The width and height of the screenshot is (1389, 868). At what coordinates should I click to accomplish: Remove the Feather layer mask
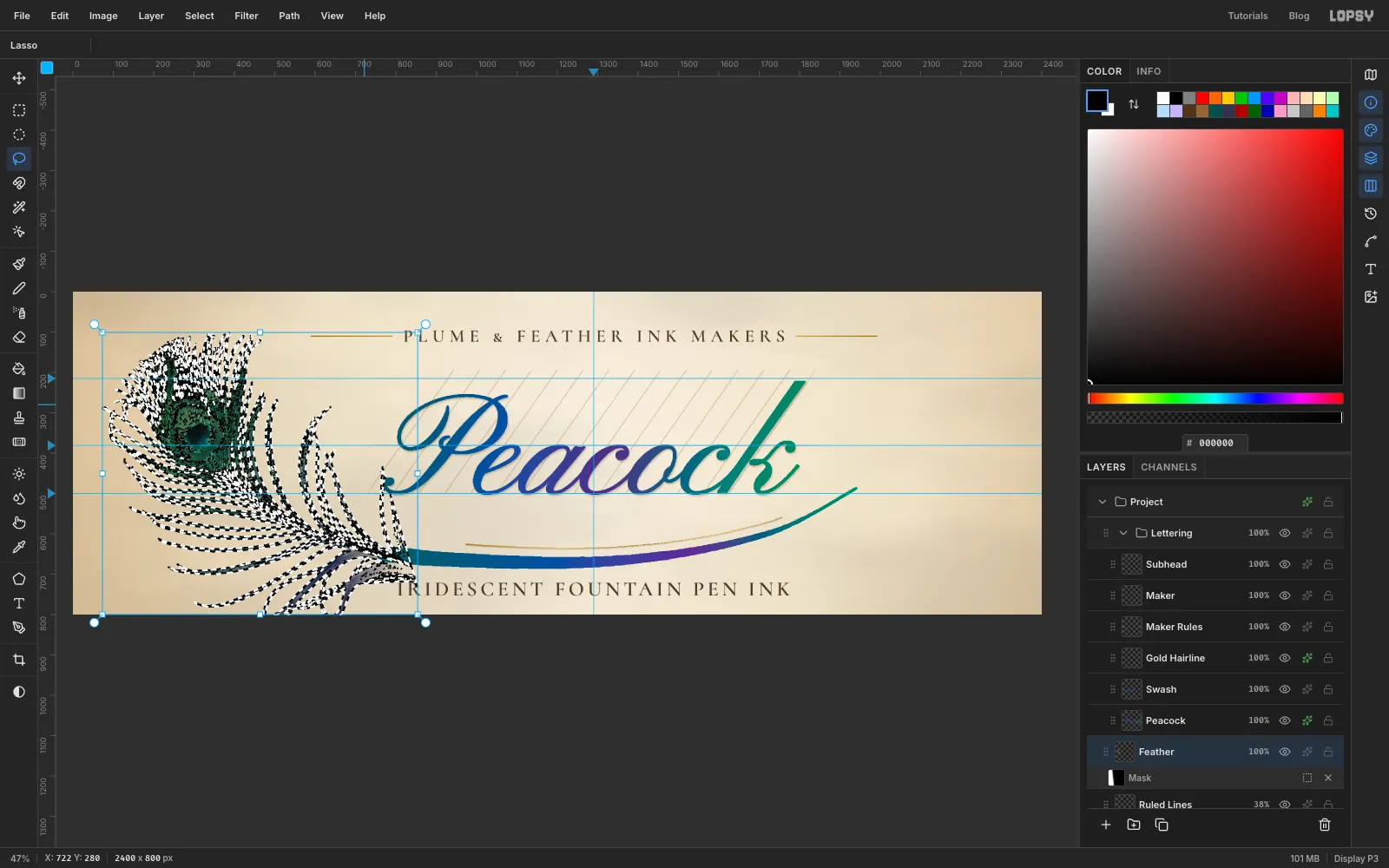point(1328,778)
